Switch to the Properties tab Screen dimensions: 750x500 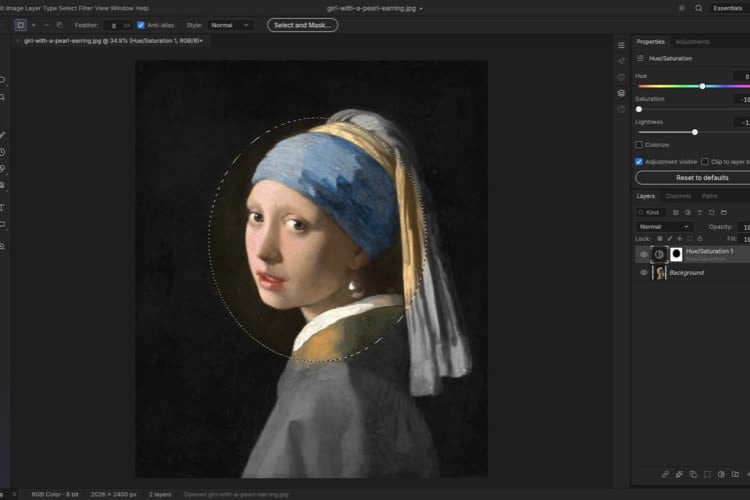pyautogui.click(x=650, y=42)
